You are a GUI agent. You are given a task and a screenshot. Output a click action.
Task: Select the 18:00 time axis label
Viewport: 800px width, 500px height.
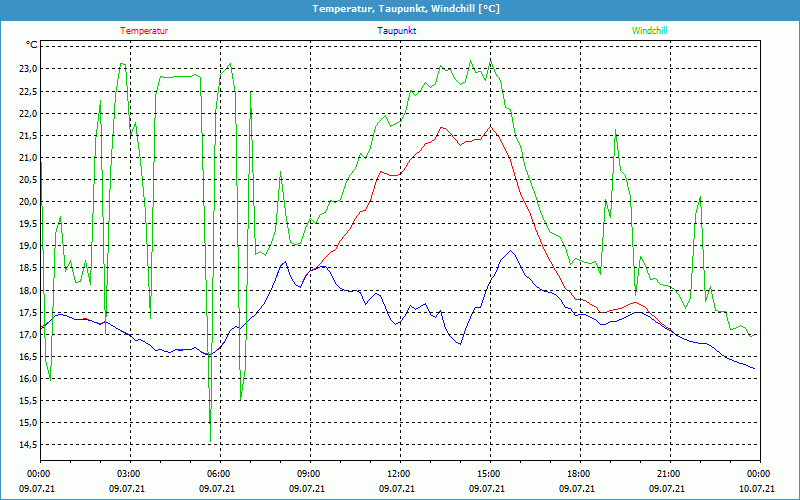(579, 474)
